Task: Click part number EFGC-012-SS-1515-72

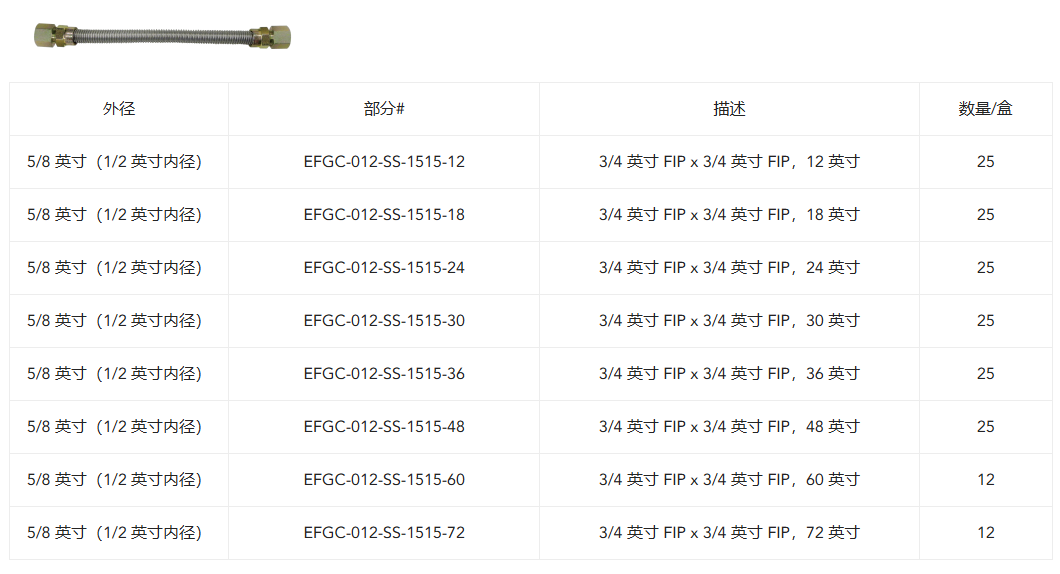Action: coord(384,533)
